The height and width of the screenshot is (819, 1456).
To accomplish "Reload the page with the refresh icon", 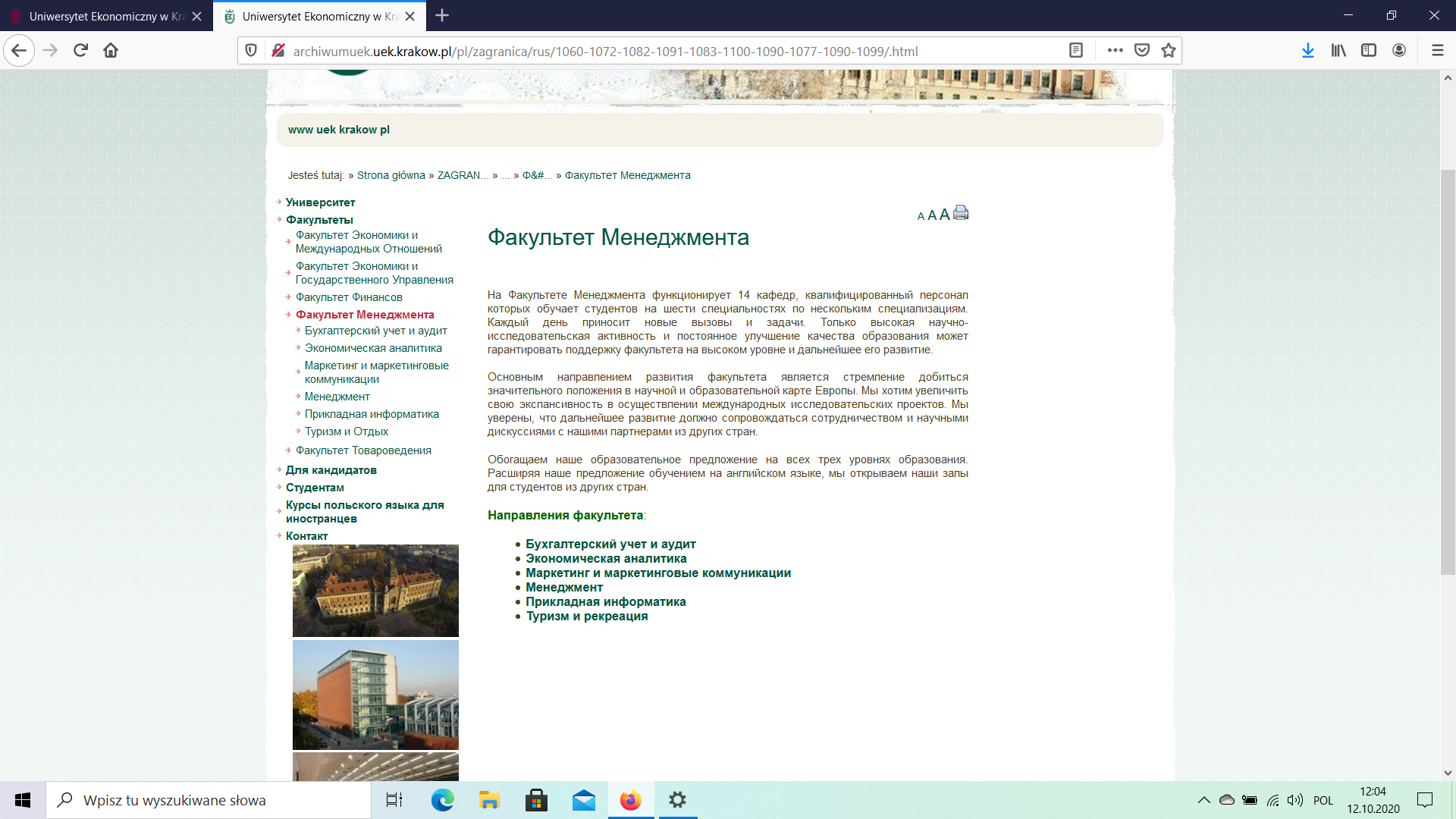I will click(x=80, y=51).
